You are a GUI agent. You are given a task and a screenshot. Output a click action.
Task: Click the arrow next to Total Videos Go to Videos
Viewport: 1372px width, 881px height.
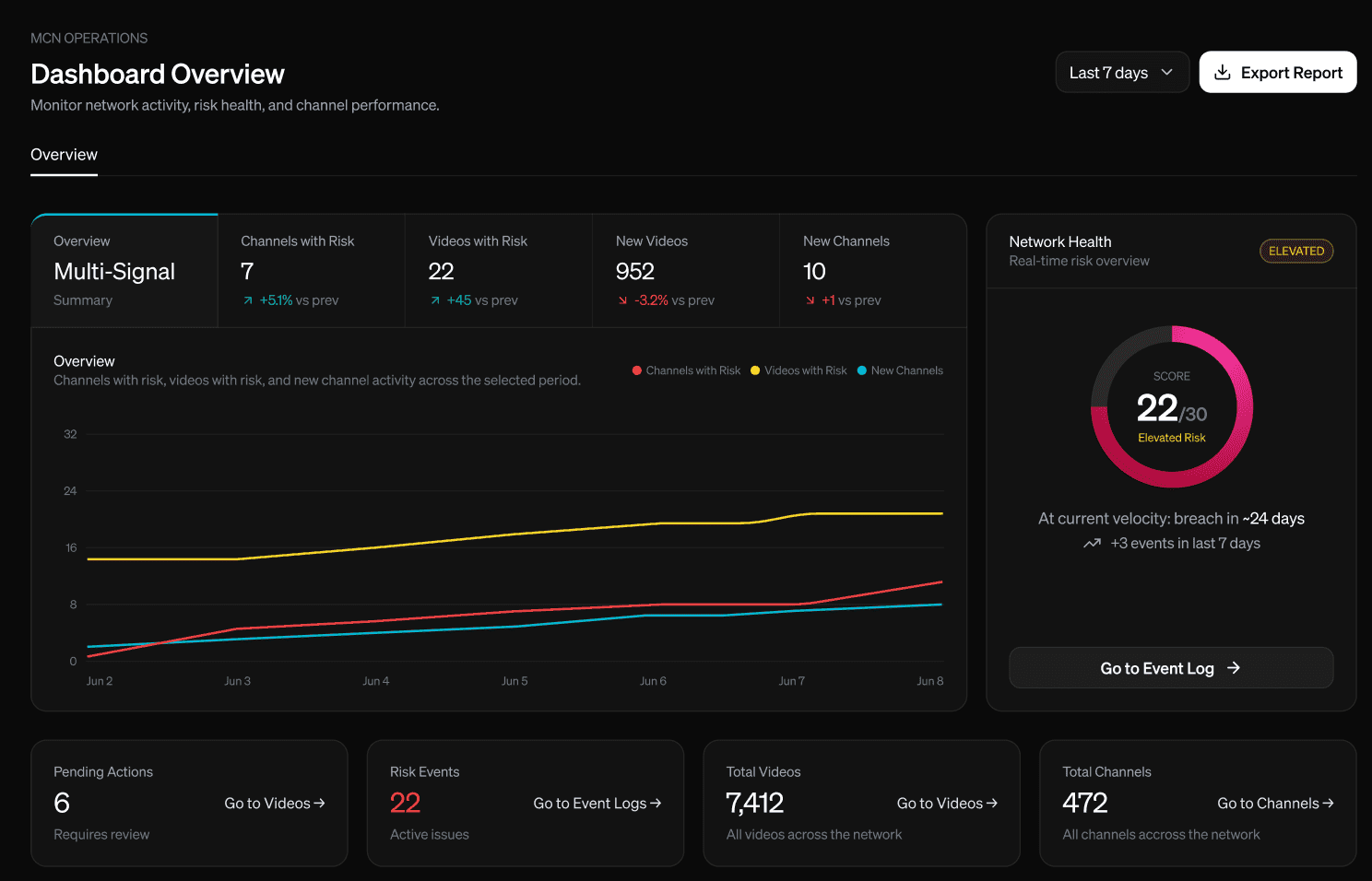click(x=992, y=804)
